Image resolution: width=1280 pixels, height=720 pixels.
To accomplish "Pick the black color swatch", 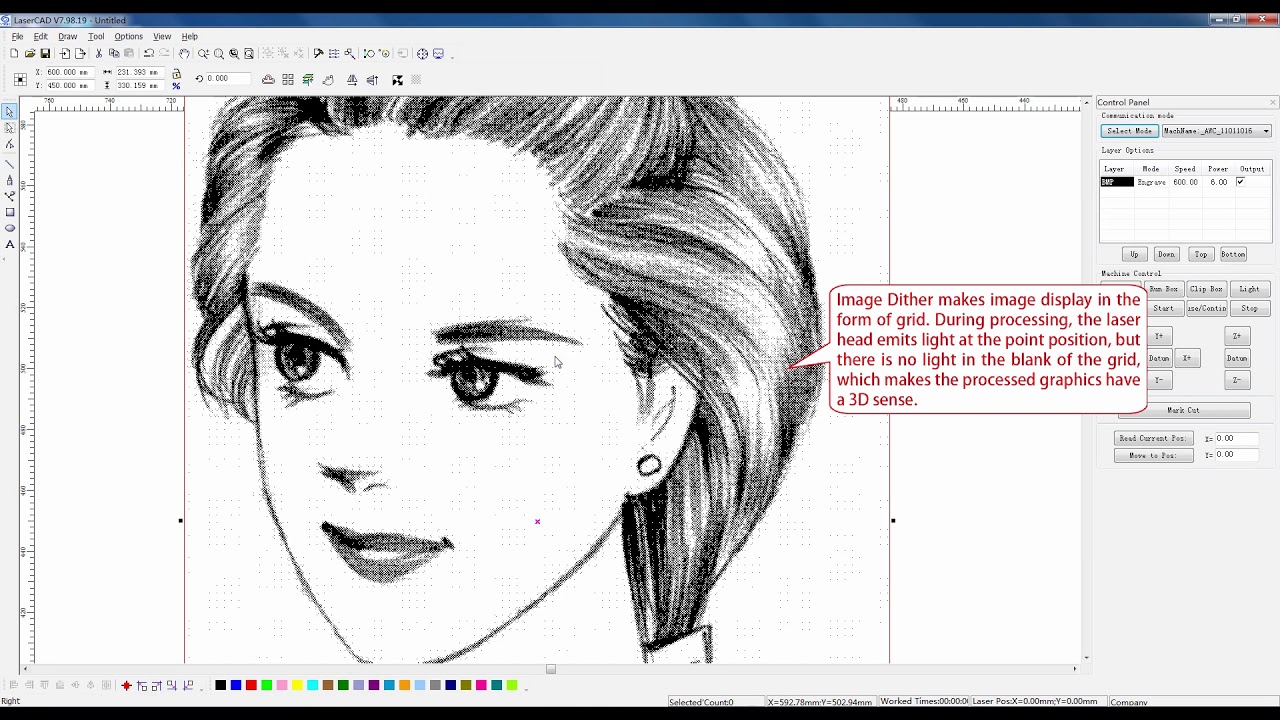I will pos(221,685).
